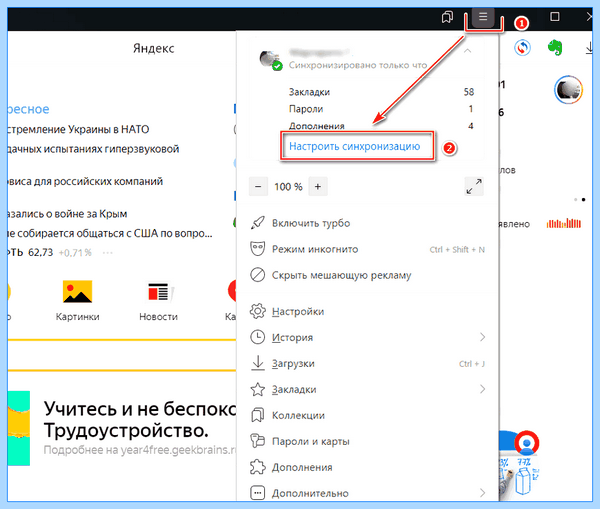
Task: Click the Закладки sync count row
Action: [381, 92]
